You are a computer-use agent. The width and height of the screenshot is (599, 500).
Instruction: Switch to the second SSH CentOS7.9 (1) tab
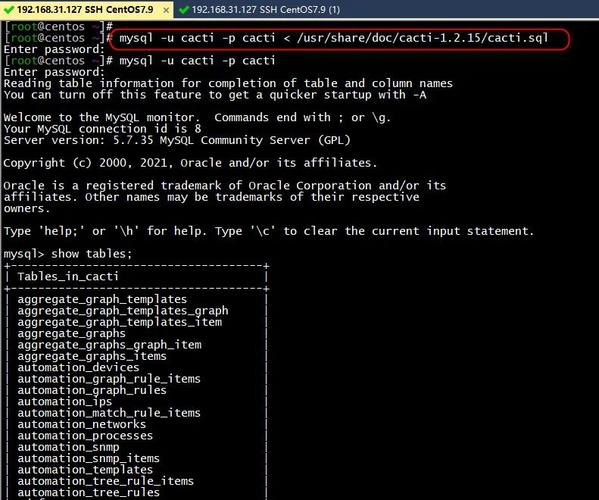point(260,9)
